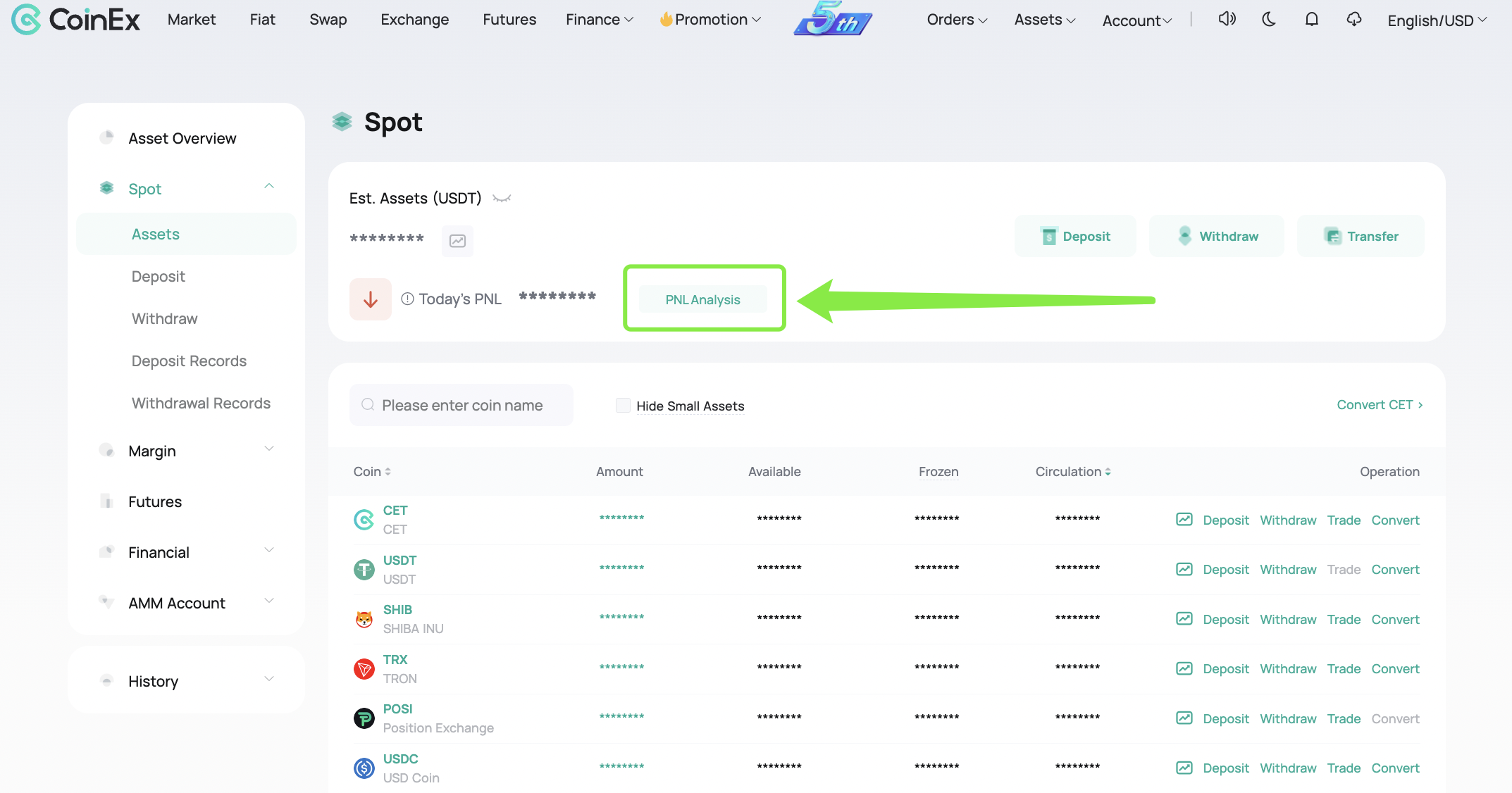
Task: Open chart icon in SHIB row
Action: tap(1184, 619)
